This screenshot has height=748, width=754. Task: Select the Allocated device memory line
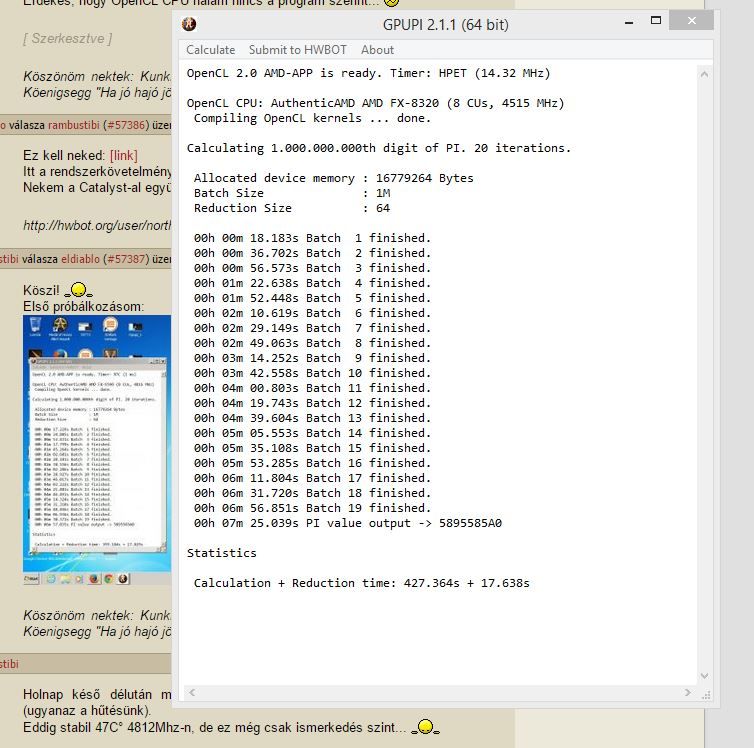334,178
